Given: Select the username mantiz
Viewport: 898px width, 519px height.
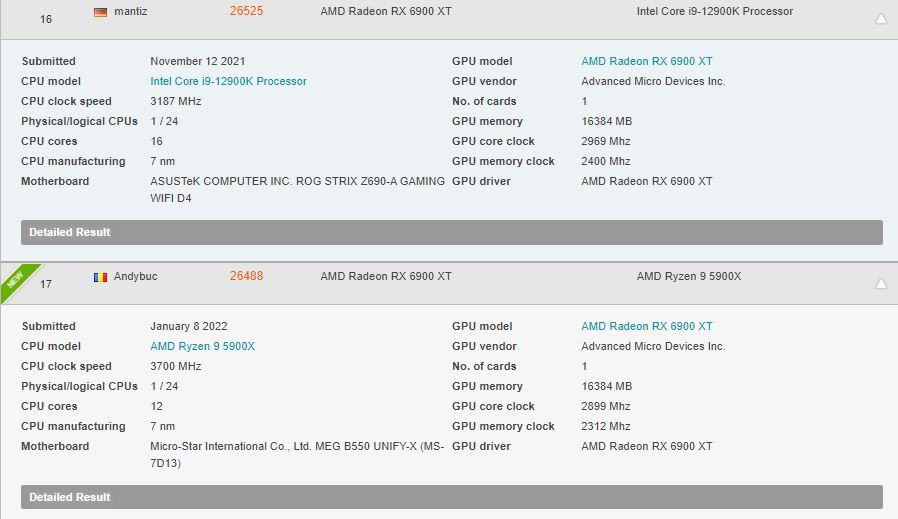Looking at the screenshot, I should coord(131,11).
